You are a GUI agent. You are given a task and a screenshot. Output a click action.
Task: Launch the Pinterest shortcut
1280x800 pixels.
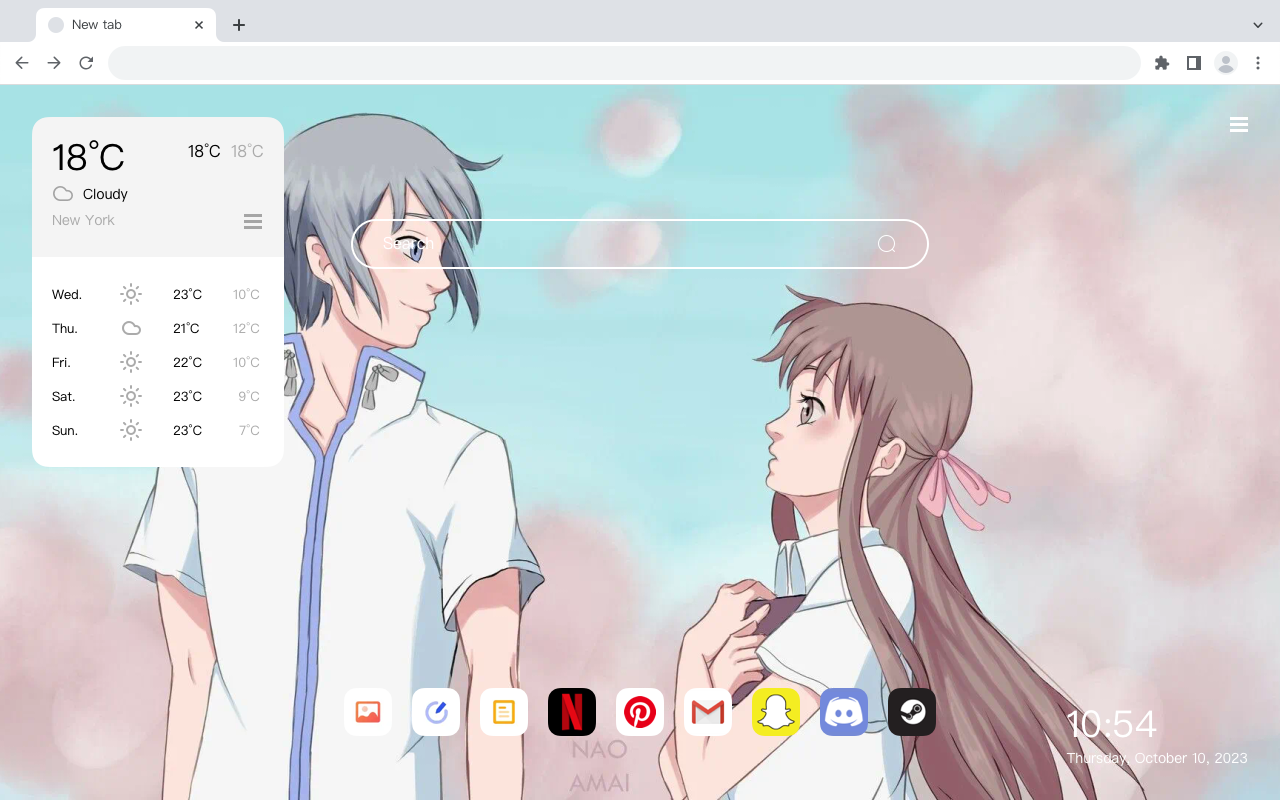click(640, 712)
